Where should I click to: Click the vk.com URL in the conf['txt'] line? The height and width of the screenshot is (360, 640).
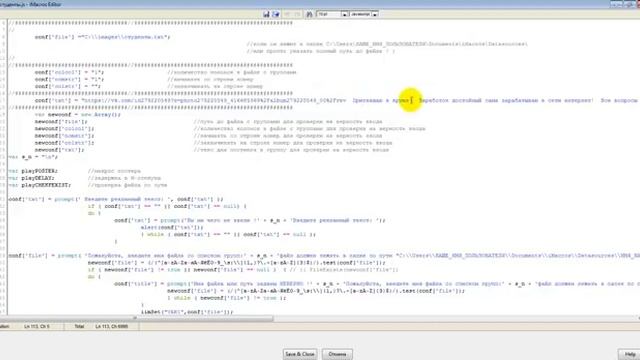(214, 100)
